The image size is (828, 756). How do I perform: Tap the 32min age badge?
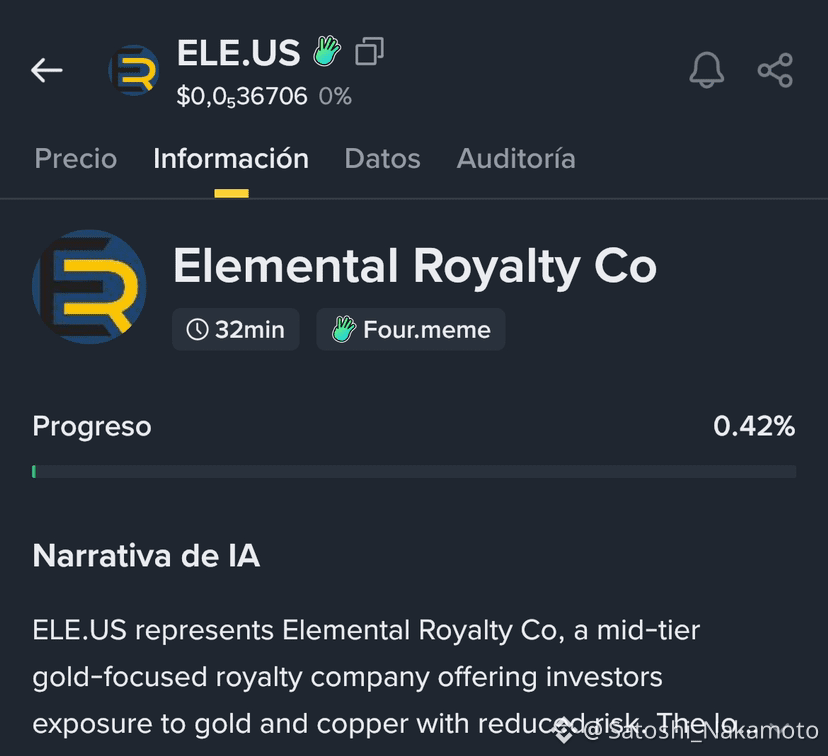coord(236,329)
